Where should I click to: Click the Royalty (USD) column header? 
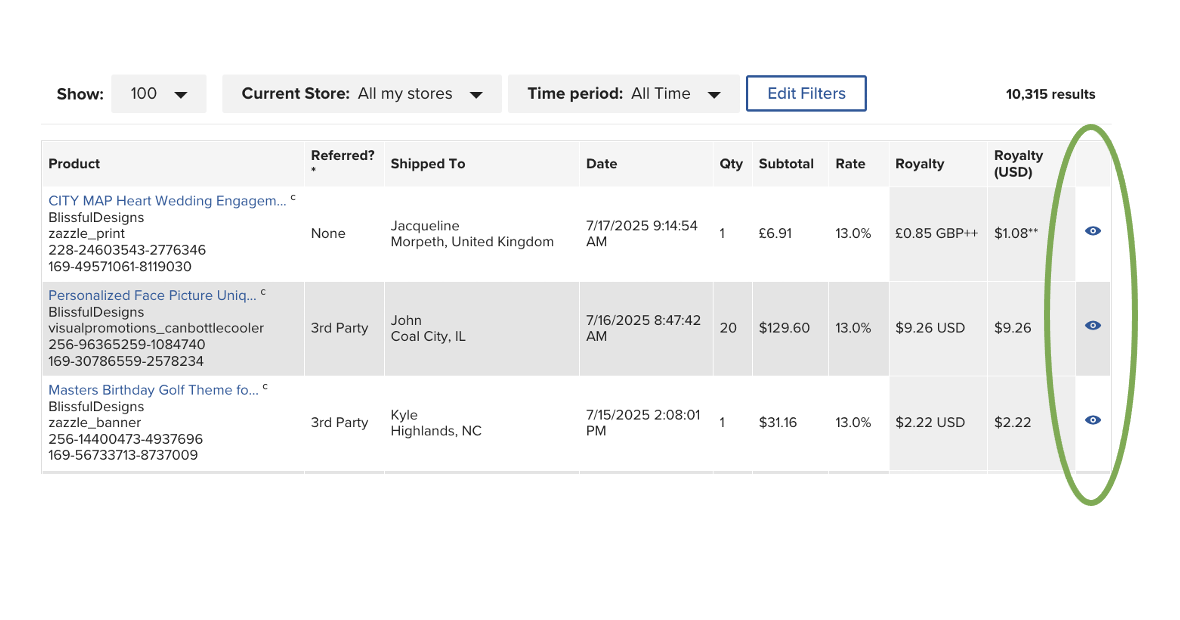coord(1018,164)
